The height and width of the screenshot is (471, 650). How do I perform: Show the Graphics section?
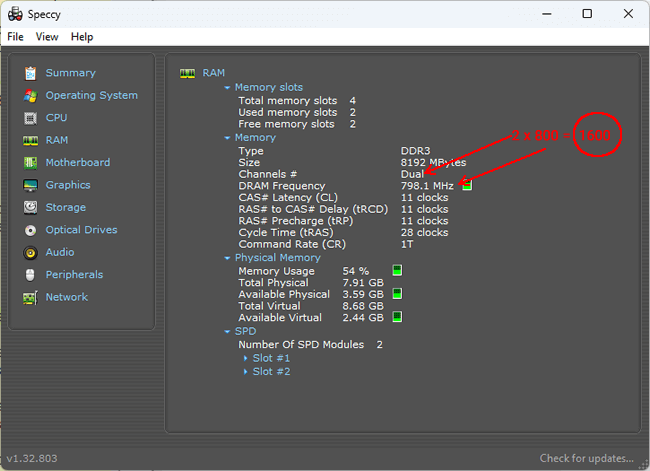68,185
